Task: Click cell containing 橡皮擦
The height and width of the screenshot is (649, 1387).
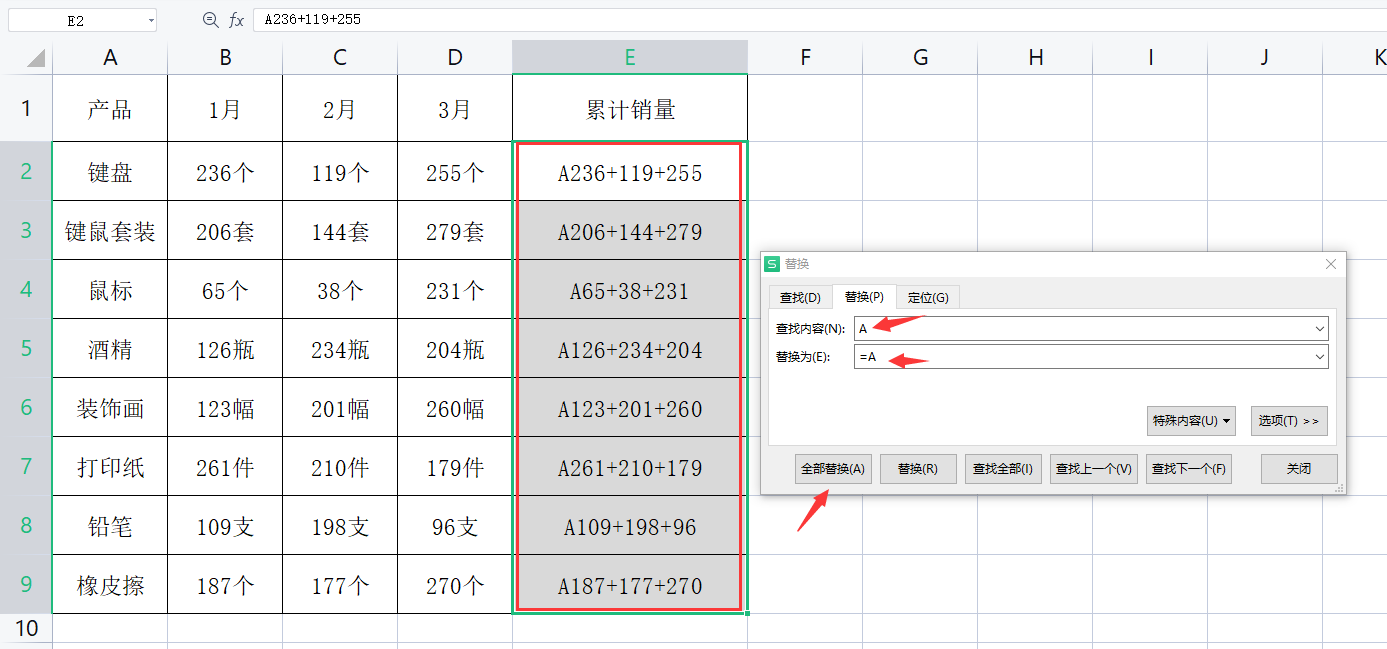Action: point(110,586)
